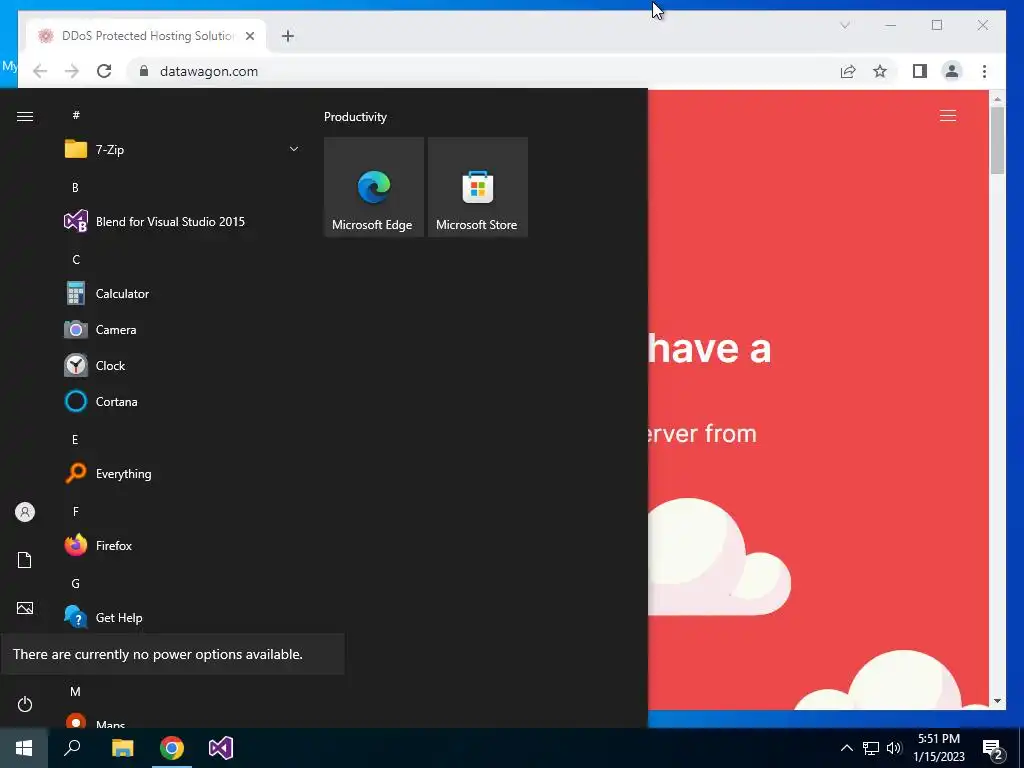Screen dimensions: 1024x768
Task: Click the Windows Start button
Action: (24, 748)
